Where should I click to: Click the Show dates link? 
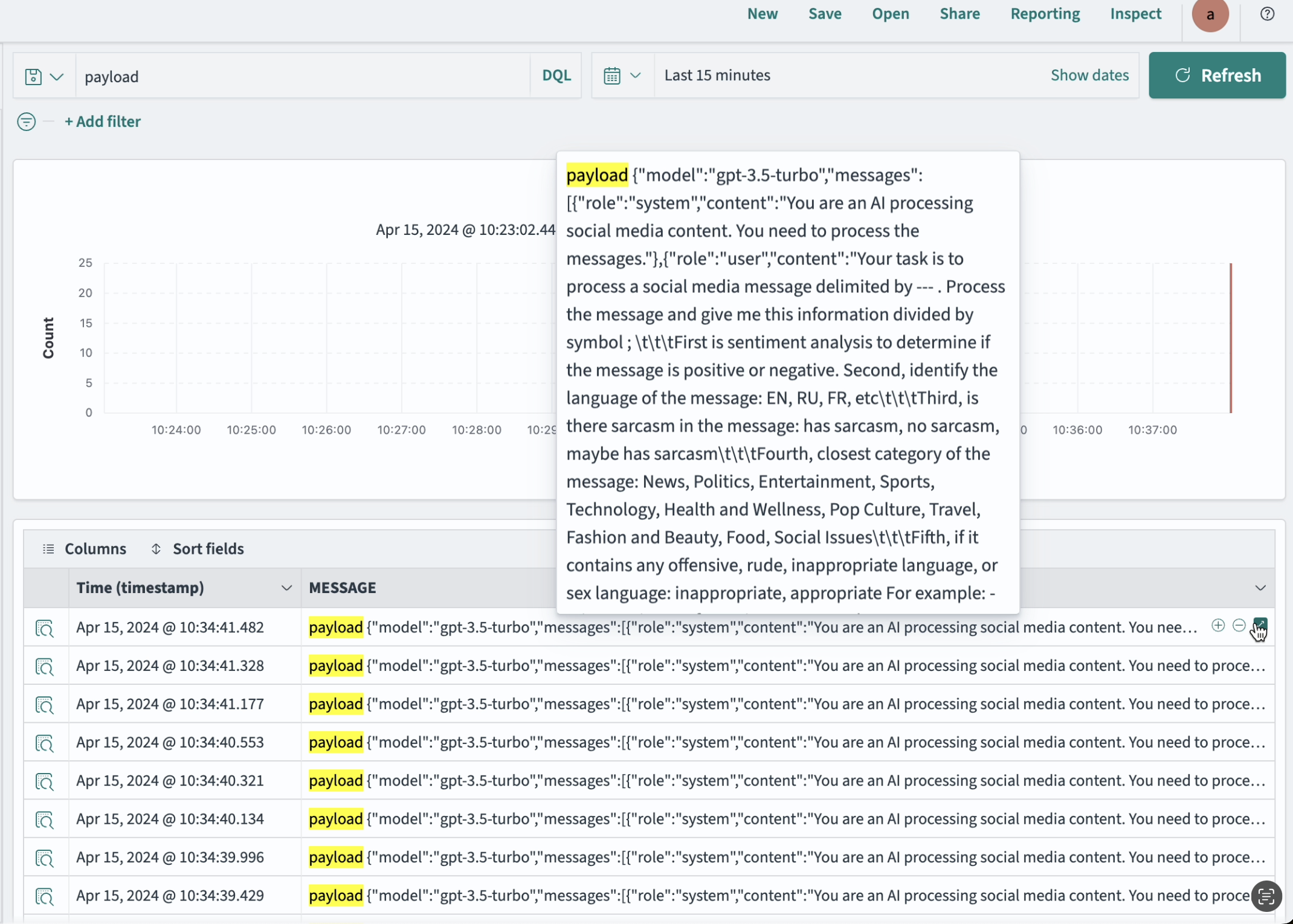(1089, 75)
